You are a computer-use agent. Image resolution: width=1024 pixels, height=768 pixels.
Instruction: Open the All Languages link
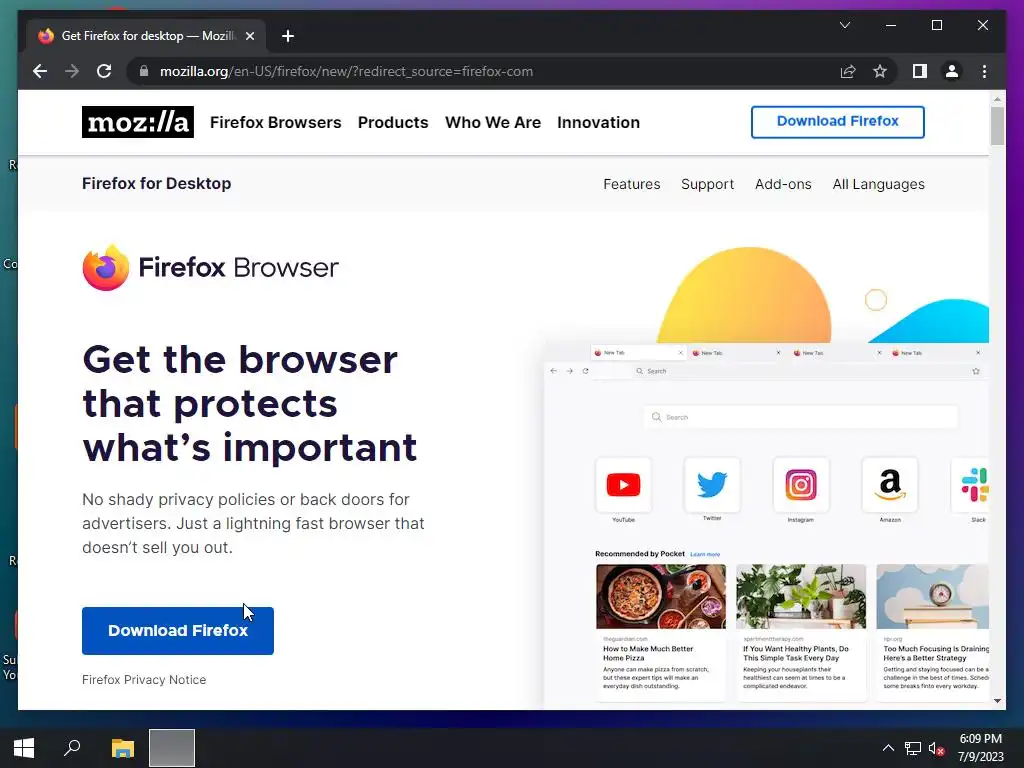click(878, 184)
